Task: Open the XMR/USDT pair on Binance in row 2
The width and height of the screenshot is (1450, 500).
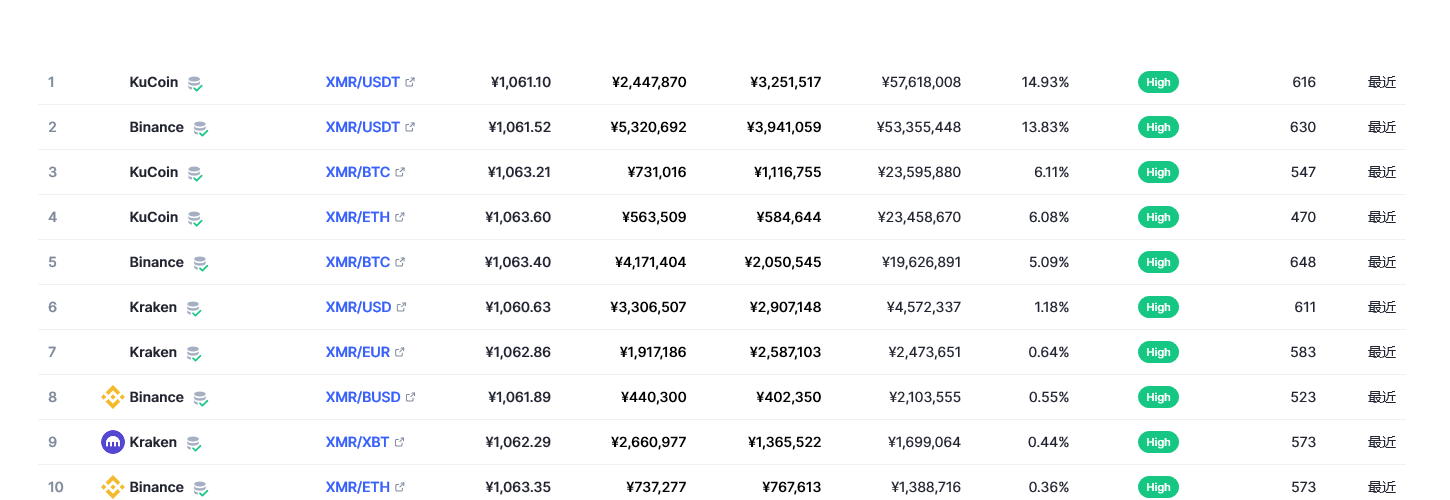Action: coord(363,127)
